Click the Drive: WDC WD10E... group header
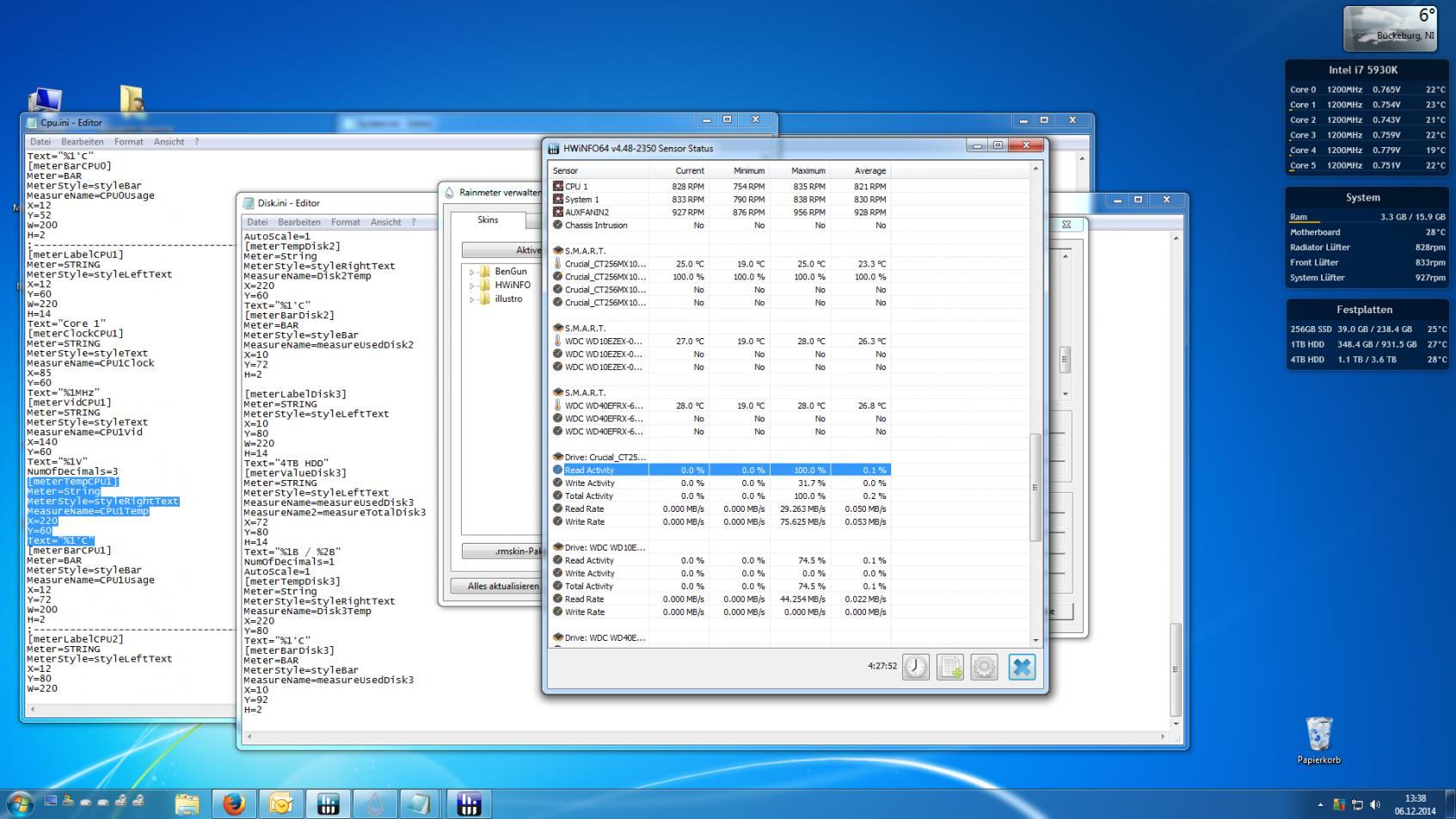The height and width of the screenshot is (819, 1456). click(x=599, y=547)
